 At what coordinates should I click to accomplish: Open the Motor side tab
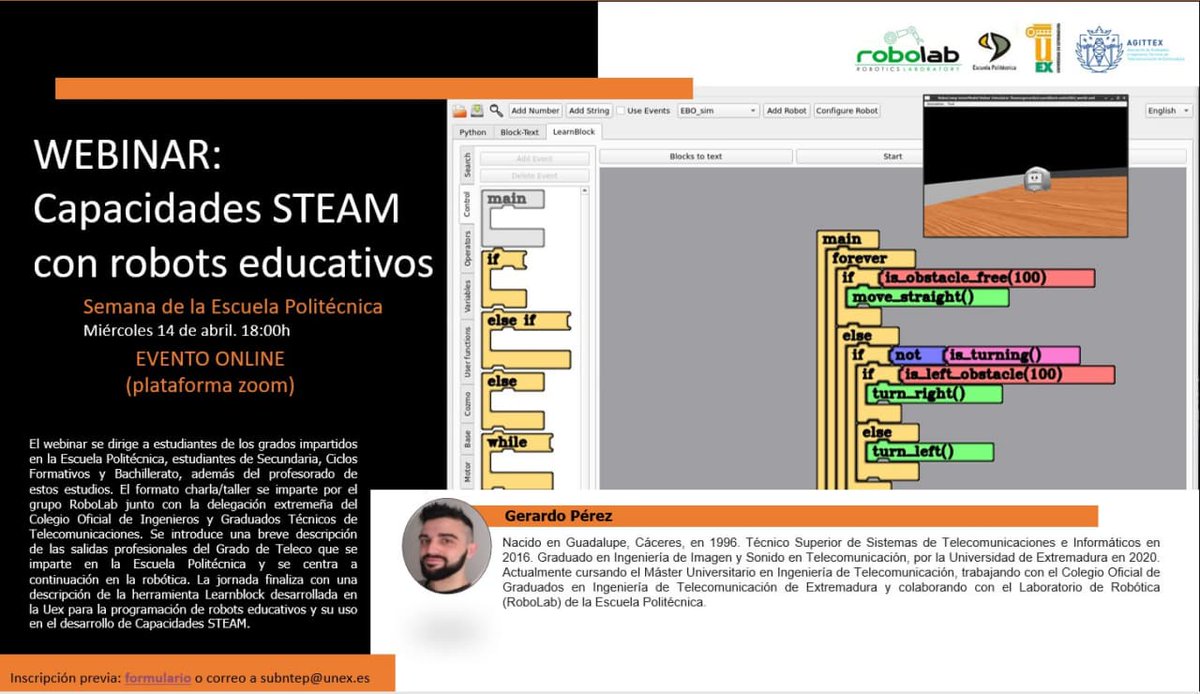[466, 472]
